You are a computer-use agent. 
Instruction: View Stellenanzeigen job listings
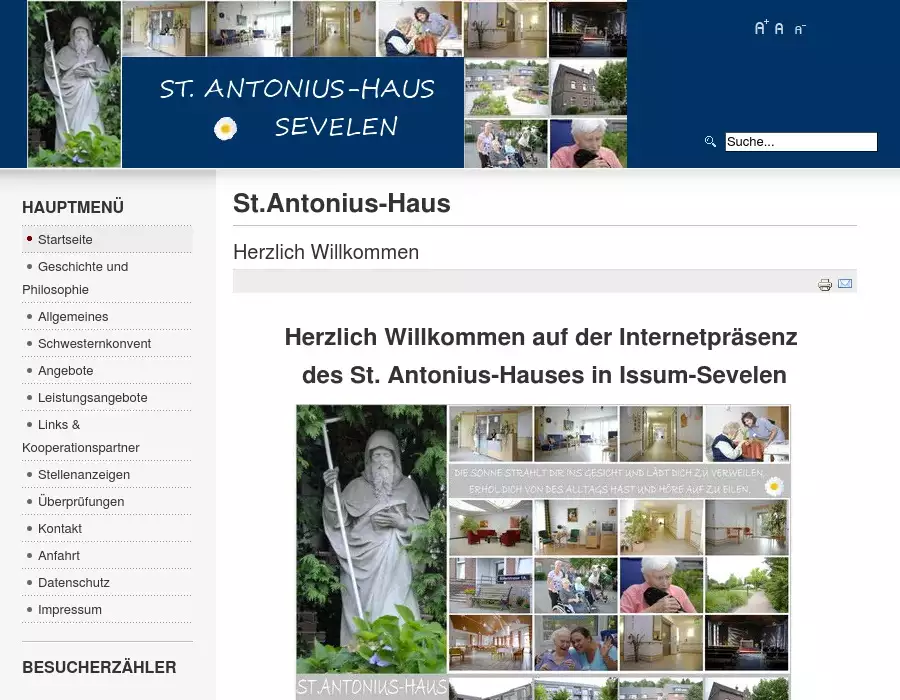click(84, 475)
